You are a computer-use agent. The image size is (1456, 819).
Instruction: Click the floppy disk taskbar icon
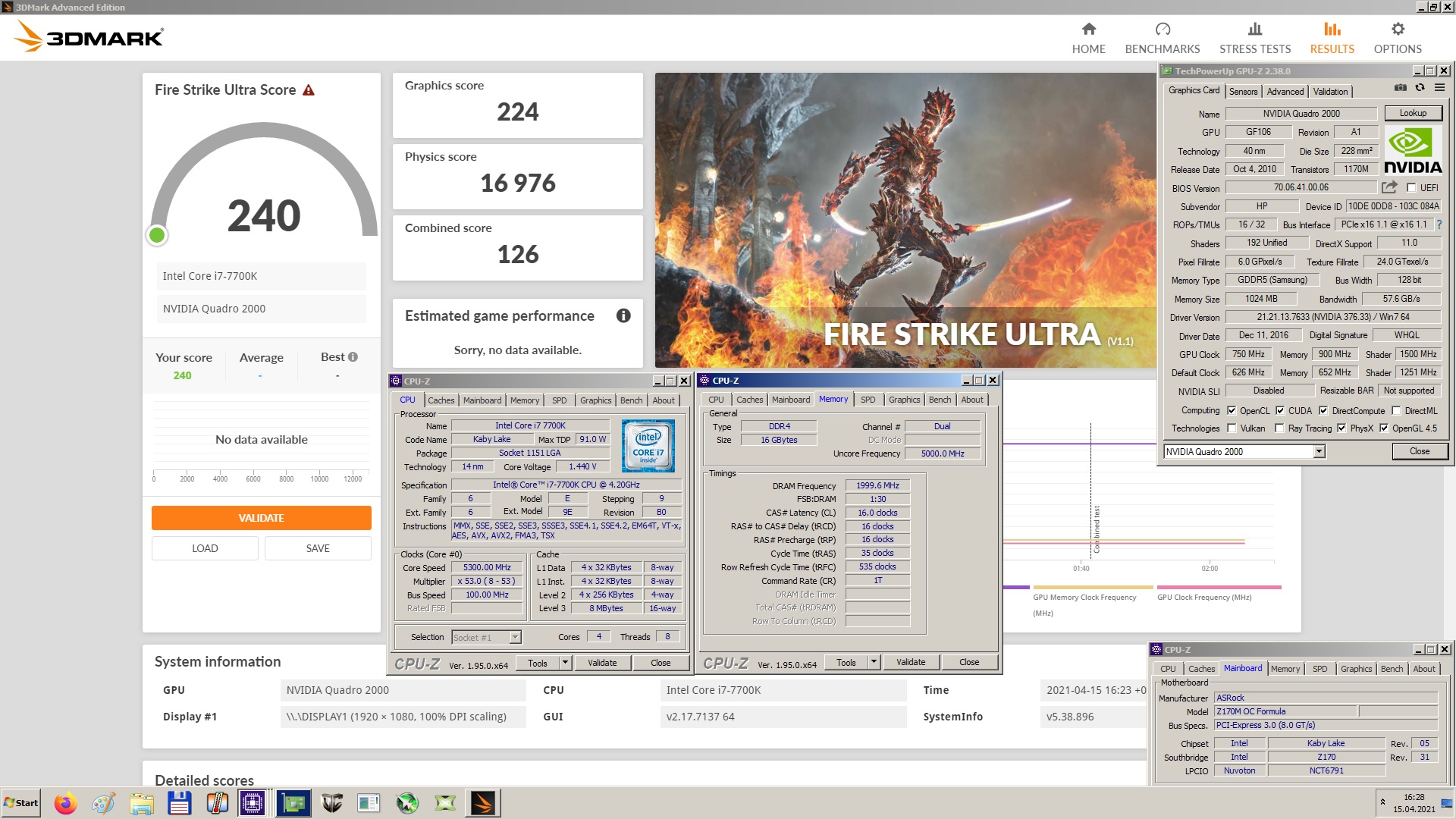pyautogui.click(x=179, y=802)
